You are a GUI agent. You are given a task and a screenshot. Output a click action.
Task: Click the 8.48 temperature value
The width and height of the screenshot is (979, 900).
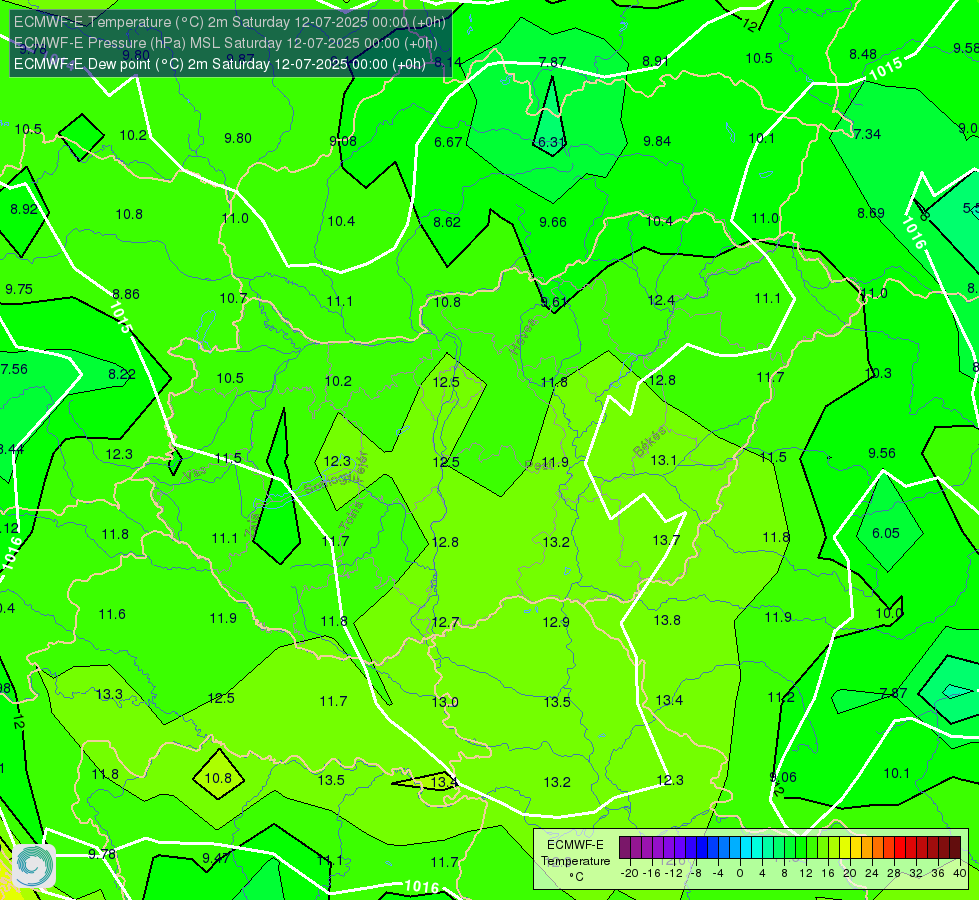(x=863, y=54)
